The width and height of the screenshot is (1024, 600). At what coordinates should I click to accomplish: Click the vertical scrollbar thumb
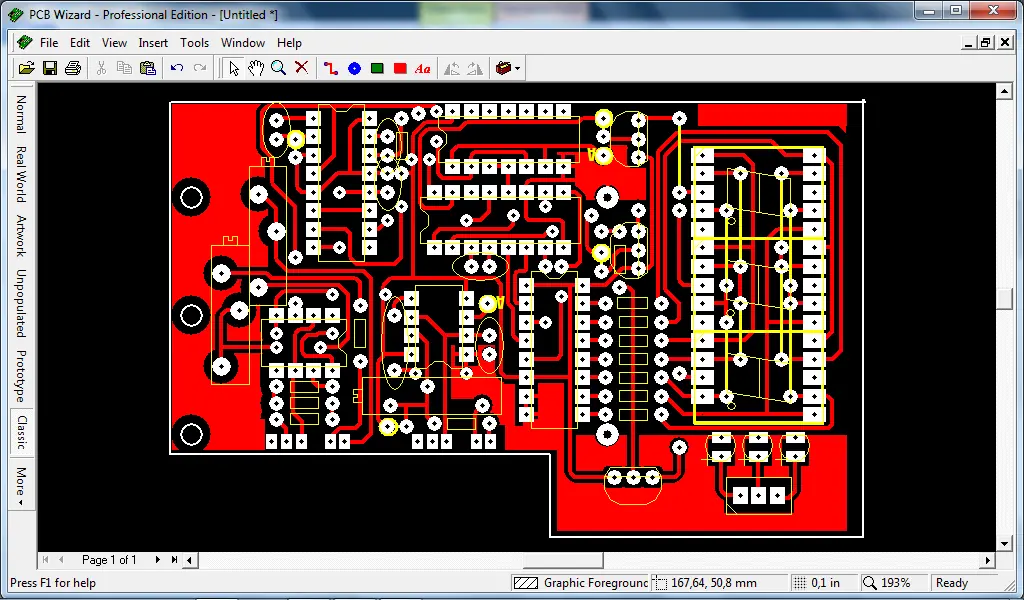click(1005, 298)
